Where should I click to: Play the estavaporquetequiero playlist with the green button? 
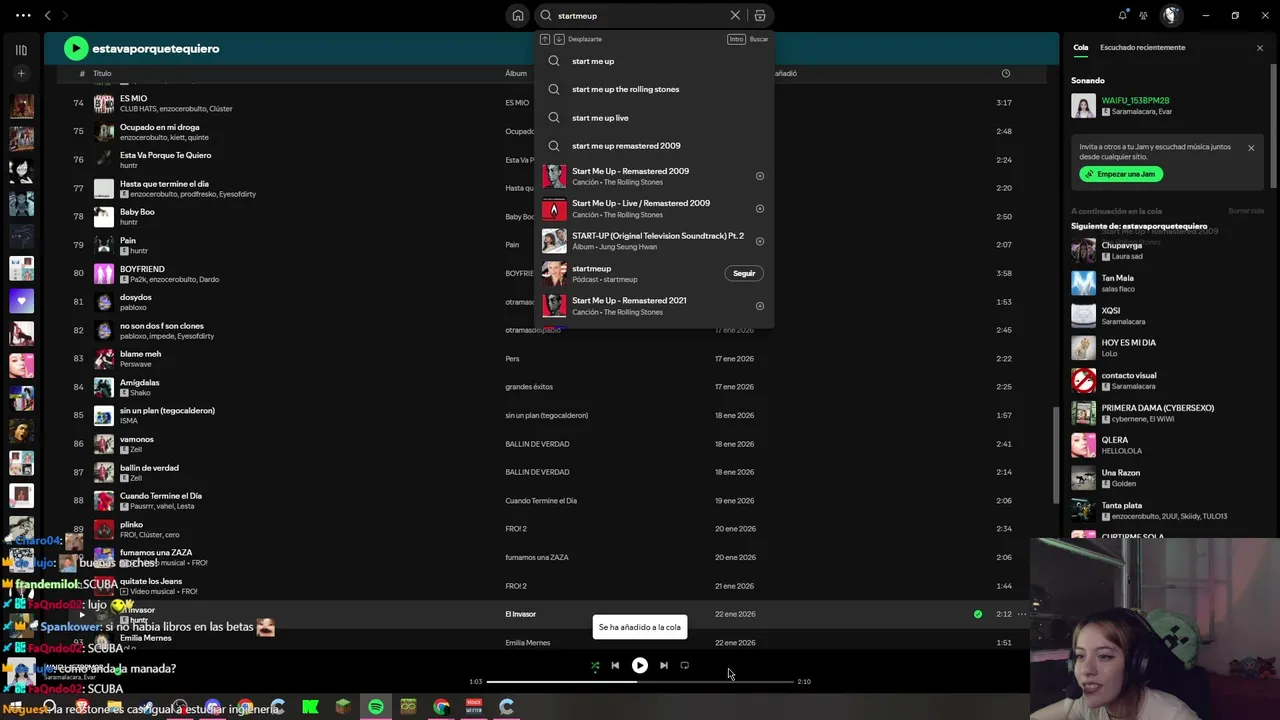click(x=76, y=48)
